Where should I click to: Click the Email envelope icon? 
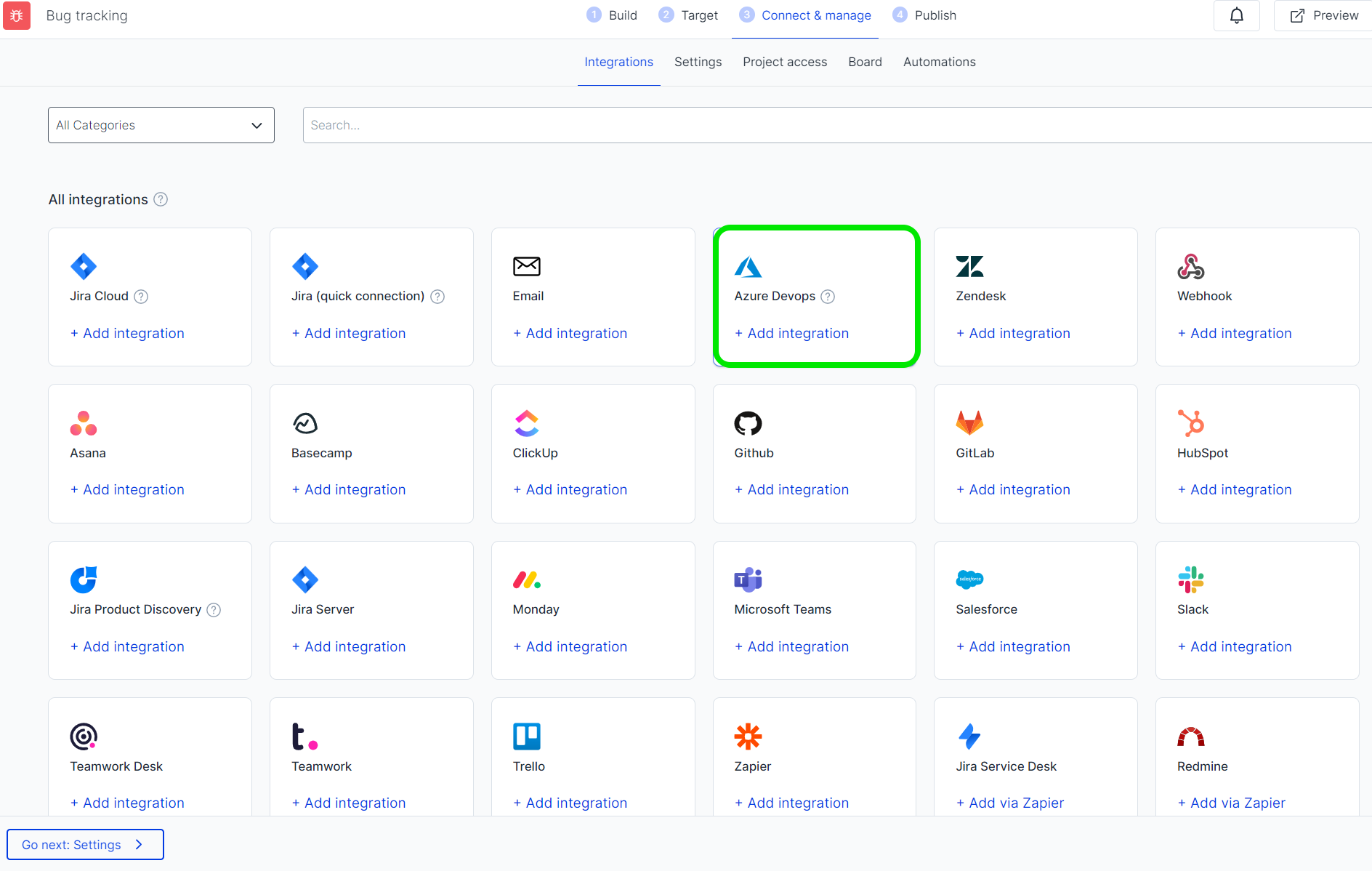click(x=527, y=266)
